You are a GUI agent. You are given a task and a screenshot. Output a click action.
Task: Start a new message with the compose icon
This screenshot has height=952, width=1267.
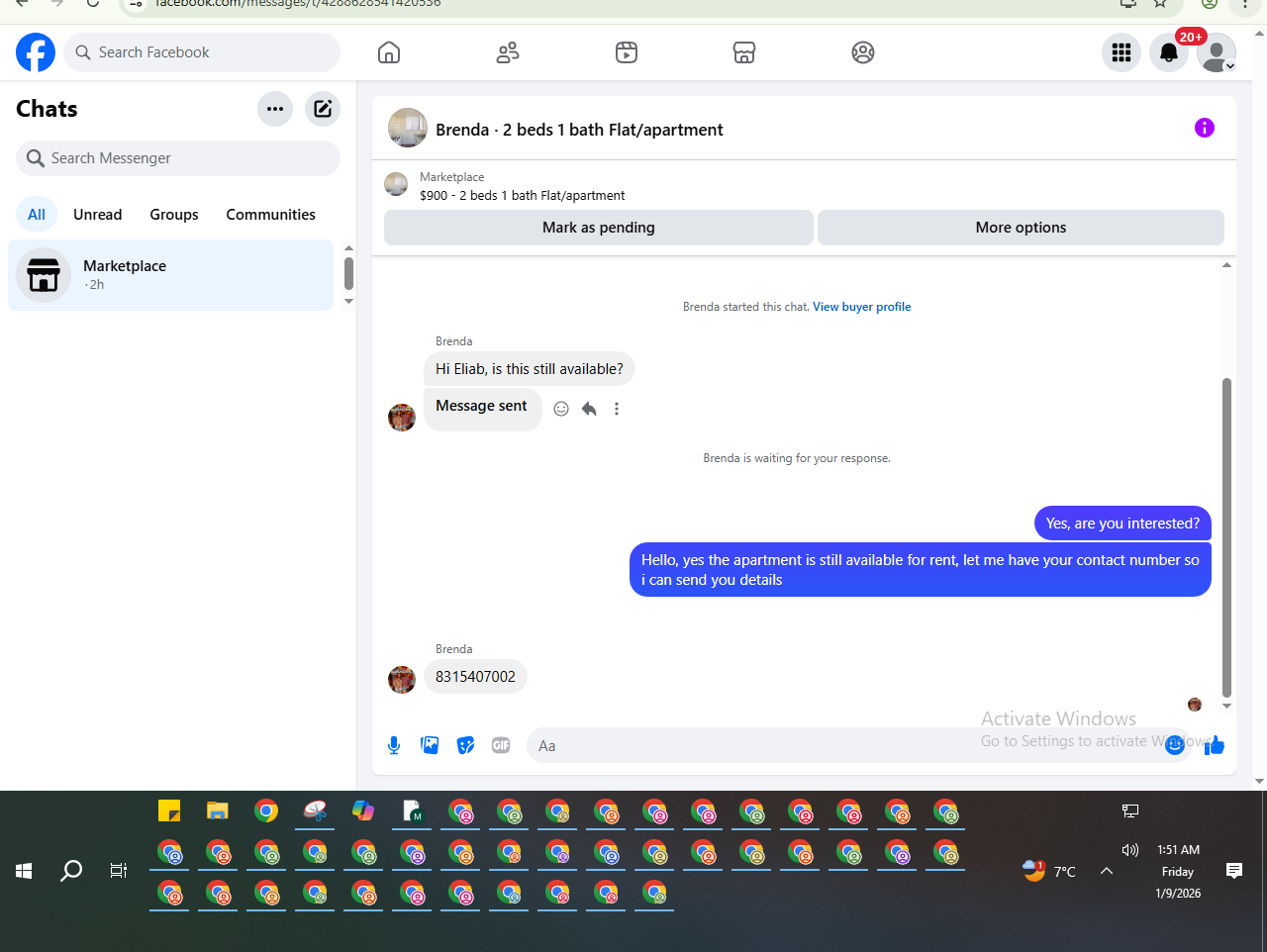coord(323,109)
